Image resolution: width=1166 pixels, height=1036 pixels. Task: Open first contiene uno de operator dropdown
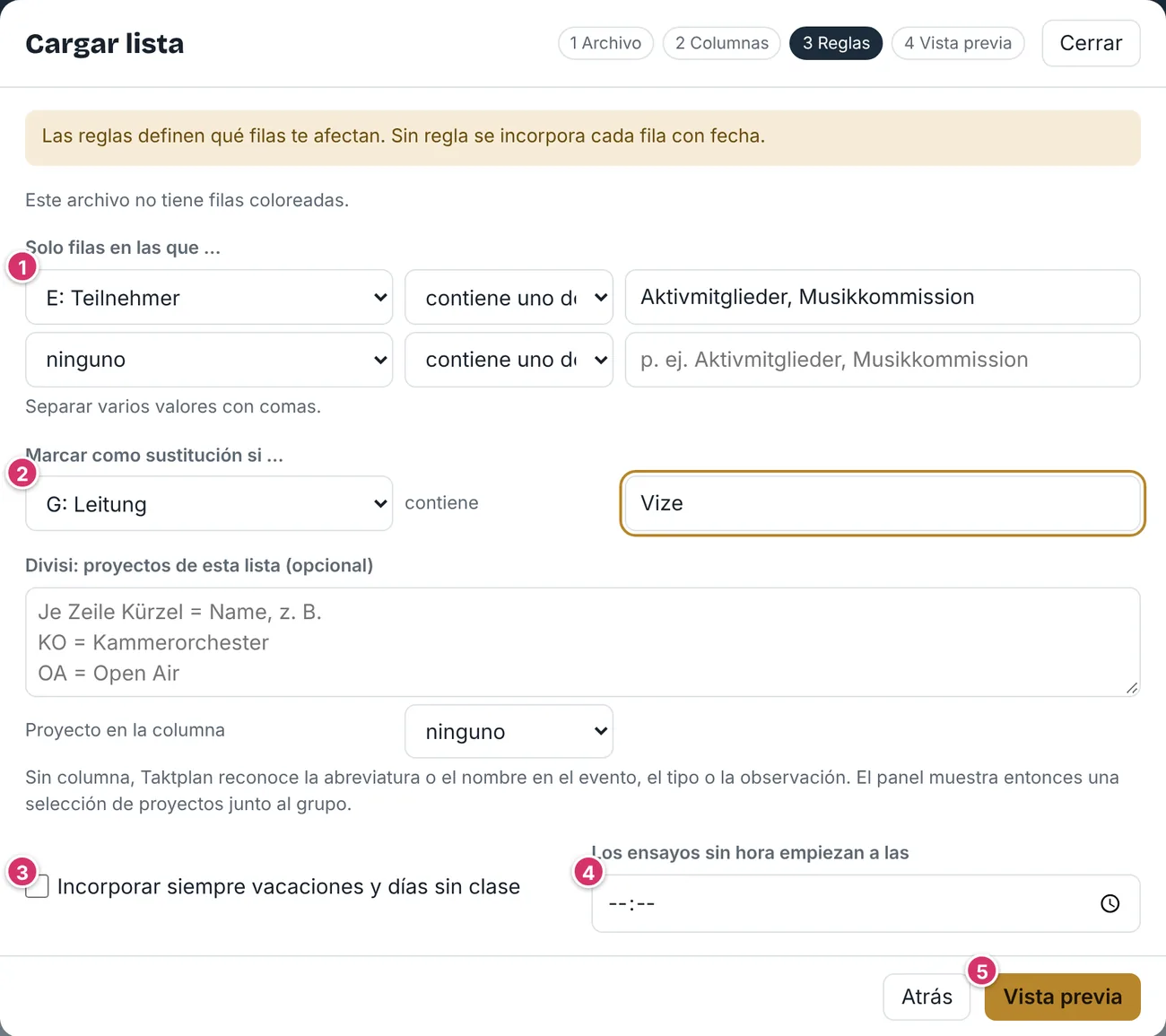click(509, 297)
